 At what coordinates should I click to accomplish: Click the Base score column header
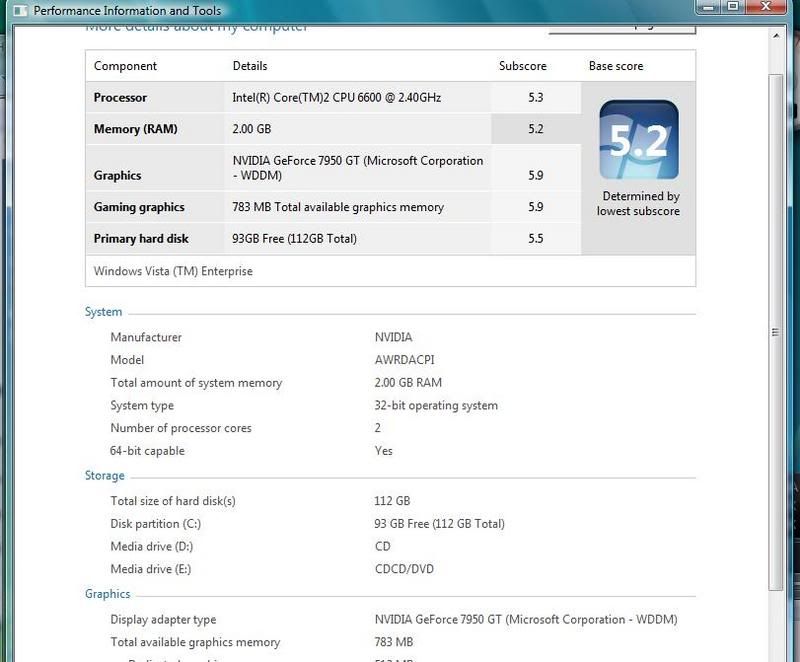[616, 66]
